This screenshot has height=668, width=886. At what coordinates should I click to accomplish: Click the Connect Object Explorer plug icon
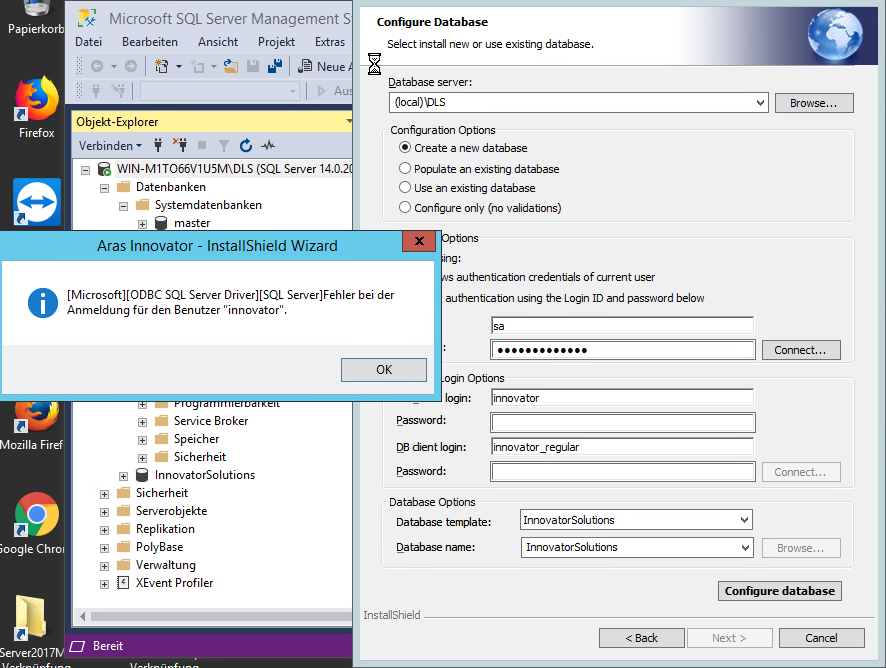click(x=158, y=146)
